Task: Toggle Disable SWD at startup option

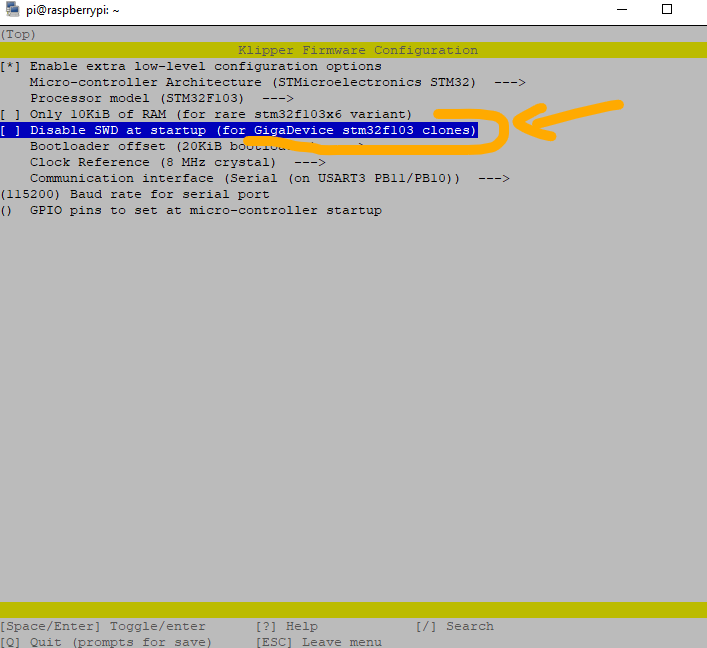Action: [239, 130]
